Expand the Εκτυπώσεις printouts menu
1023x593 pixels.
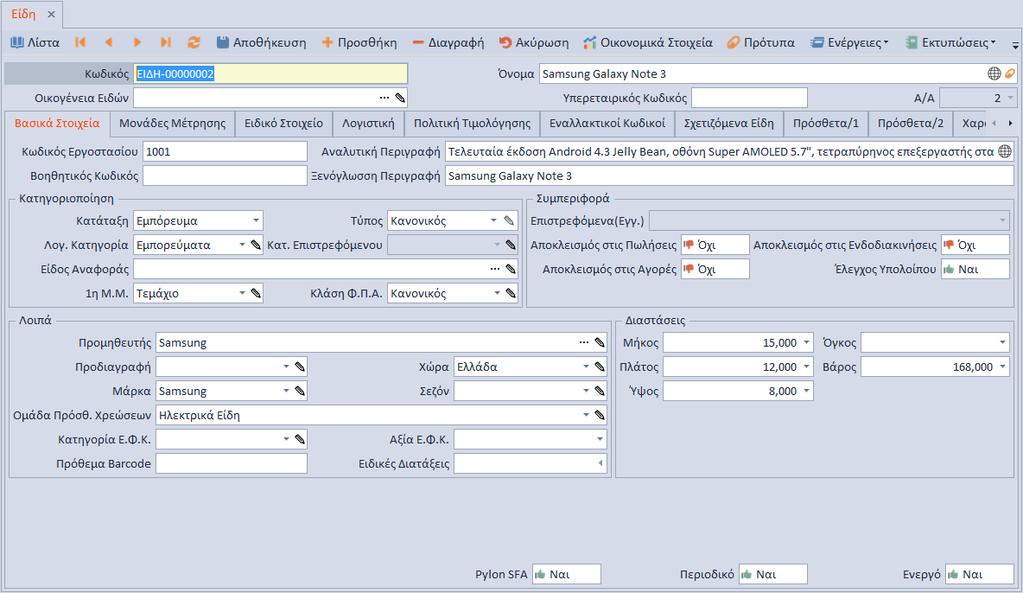coord(951,42)
